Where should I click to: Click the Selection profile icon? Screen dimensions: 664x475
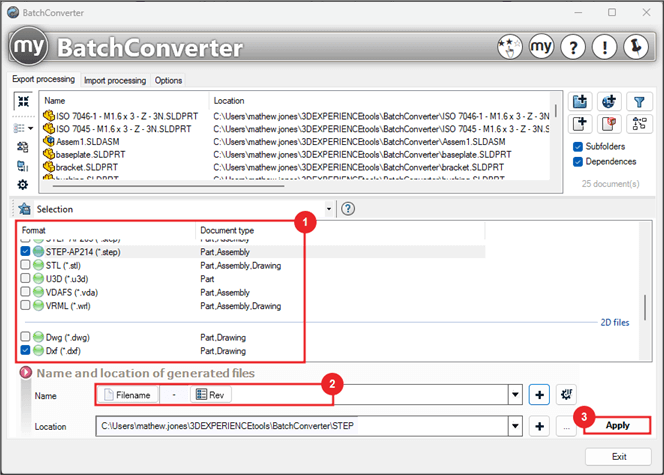pos(25,209)
